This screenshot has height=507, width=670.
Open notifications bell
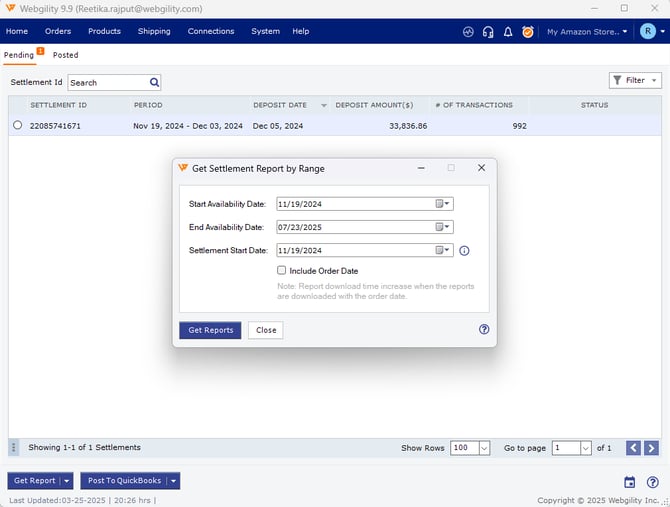pos(508,32)
